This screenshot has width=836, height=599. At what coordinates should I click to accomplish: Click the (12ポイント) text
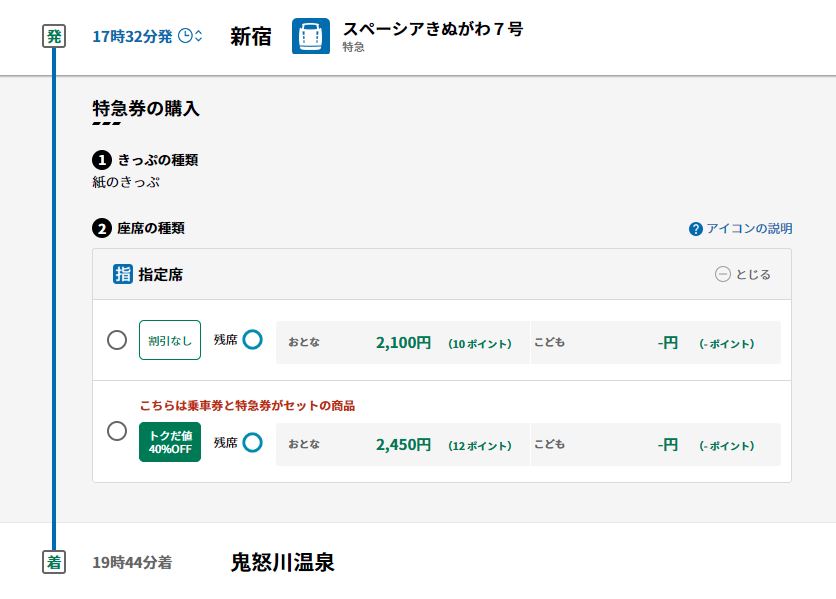480,446
